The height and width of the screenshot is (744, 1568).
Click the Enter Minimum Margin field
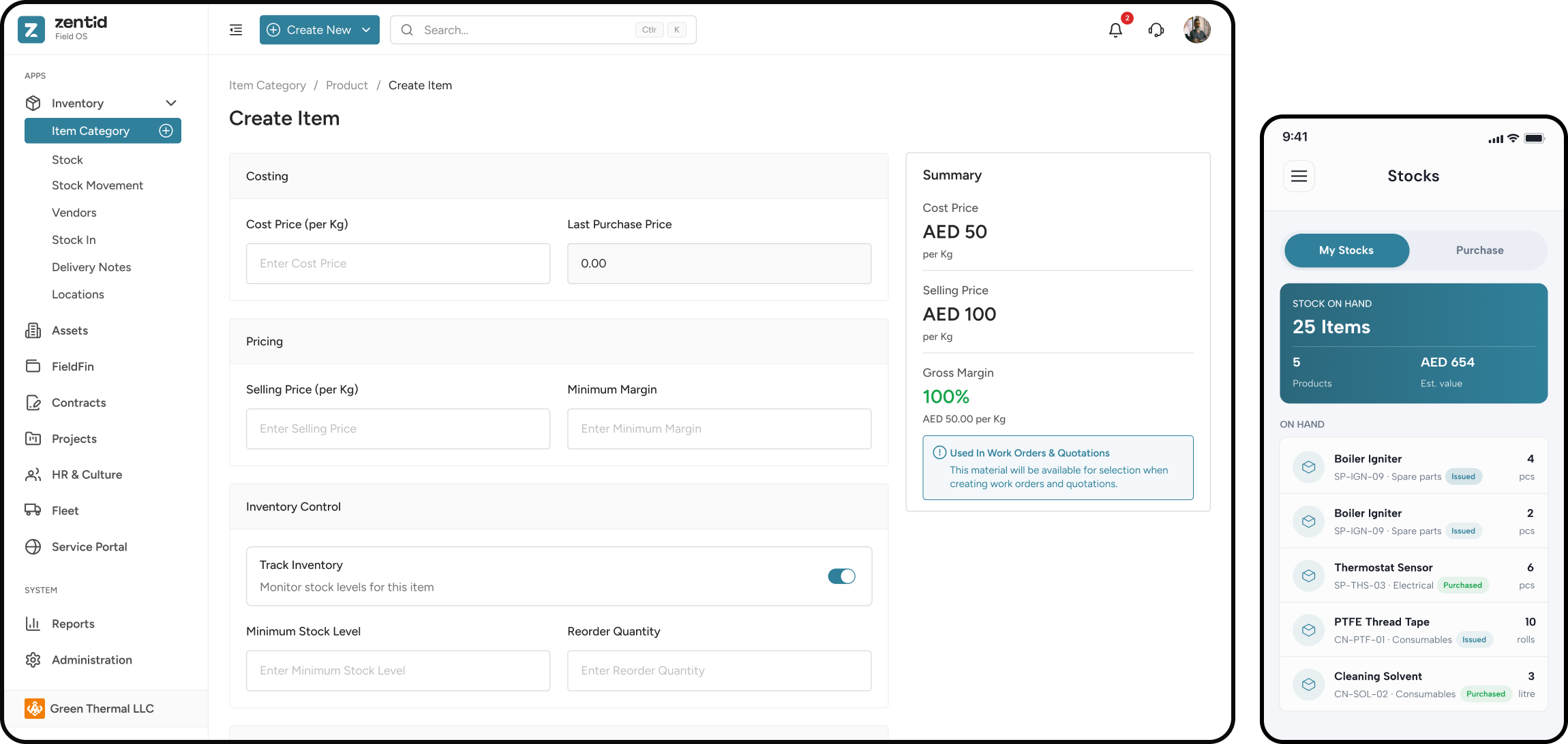719,429
